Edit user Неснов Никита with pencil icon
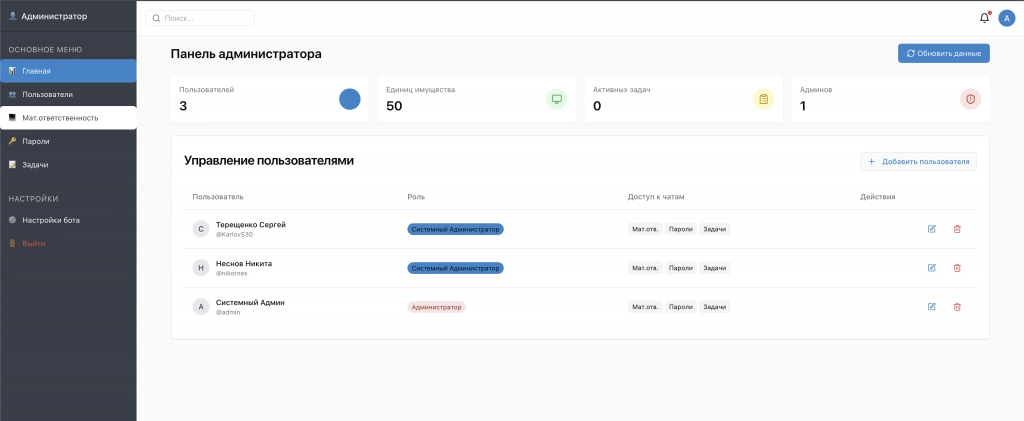This screenshot has width=1024, height=421. pos(932,268)
